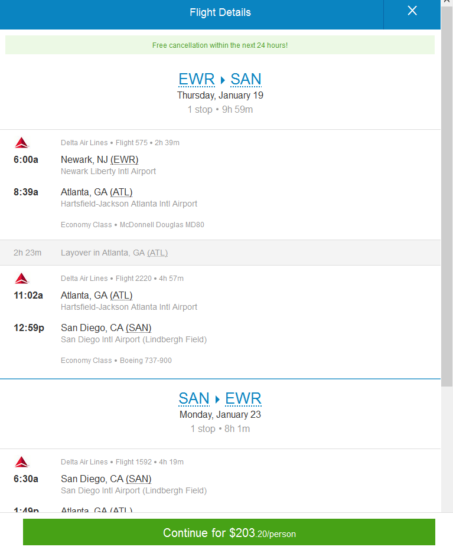
Task: Continue for $203.20 per person
Action: 229,532
